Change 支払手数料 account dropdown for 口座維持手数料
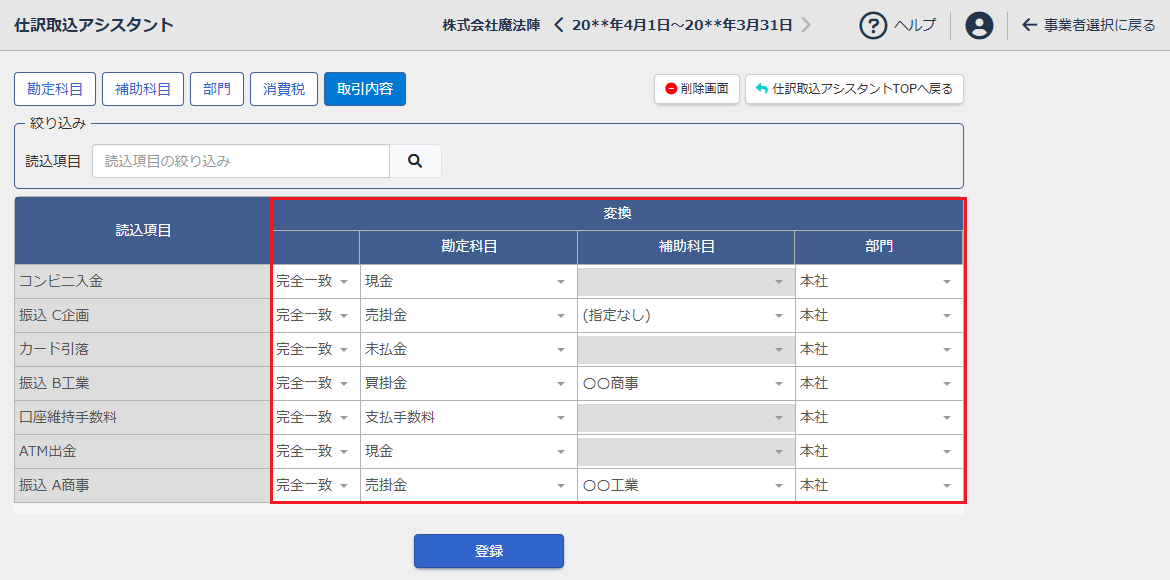The width and height of the screenshot is (1170, 580). click(x=467, y=418)
